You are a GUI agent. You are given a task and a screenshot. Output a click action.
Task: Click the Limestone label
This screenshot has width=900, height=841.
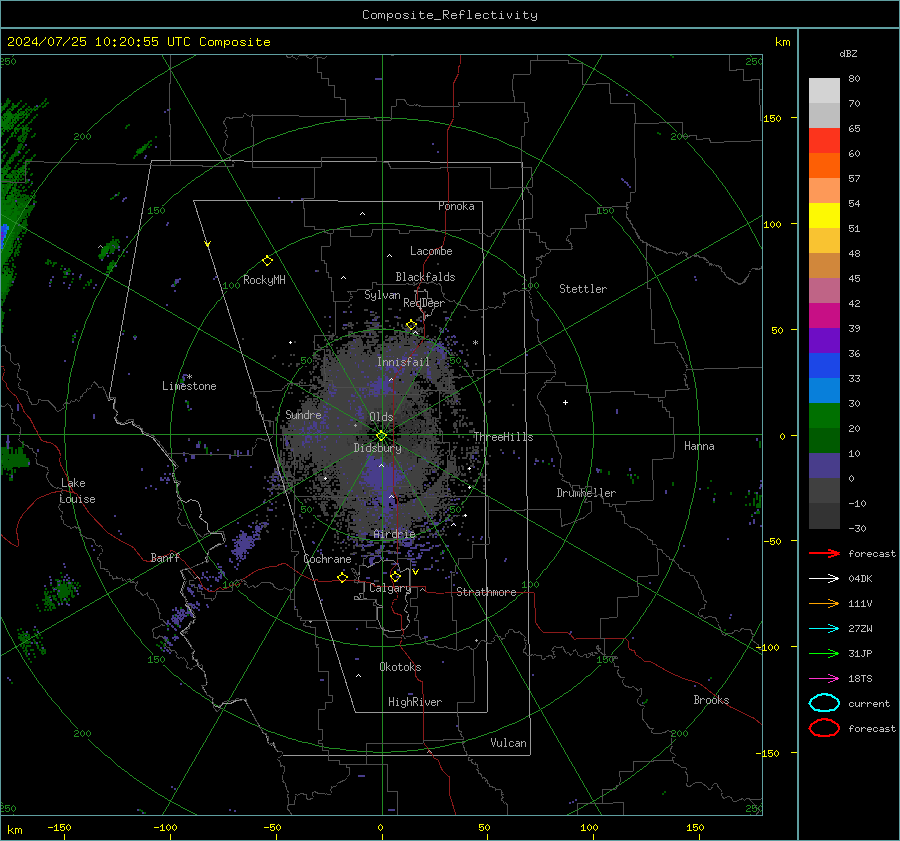click(x=189, y=386)
